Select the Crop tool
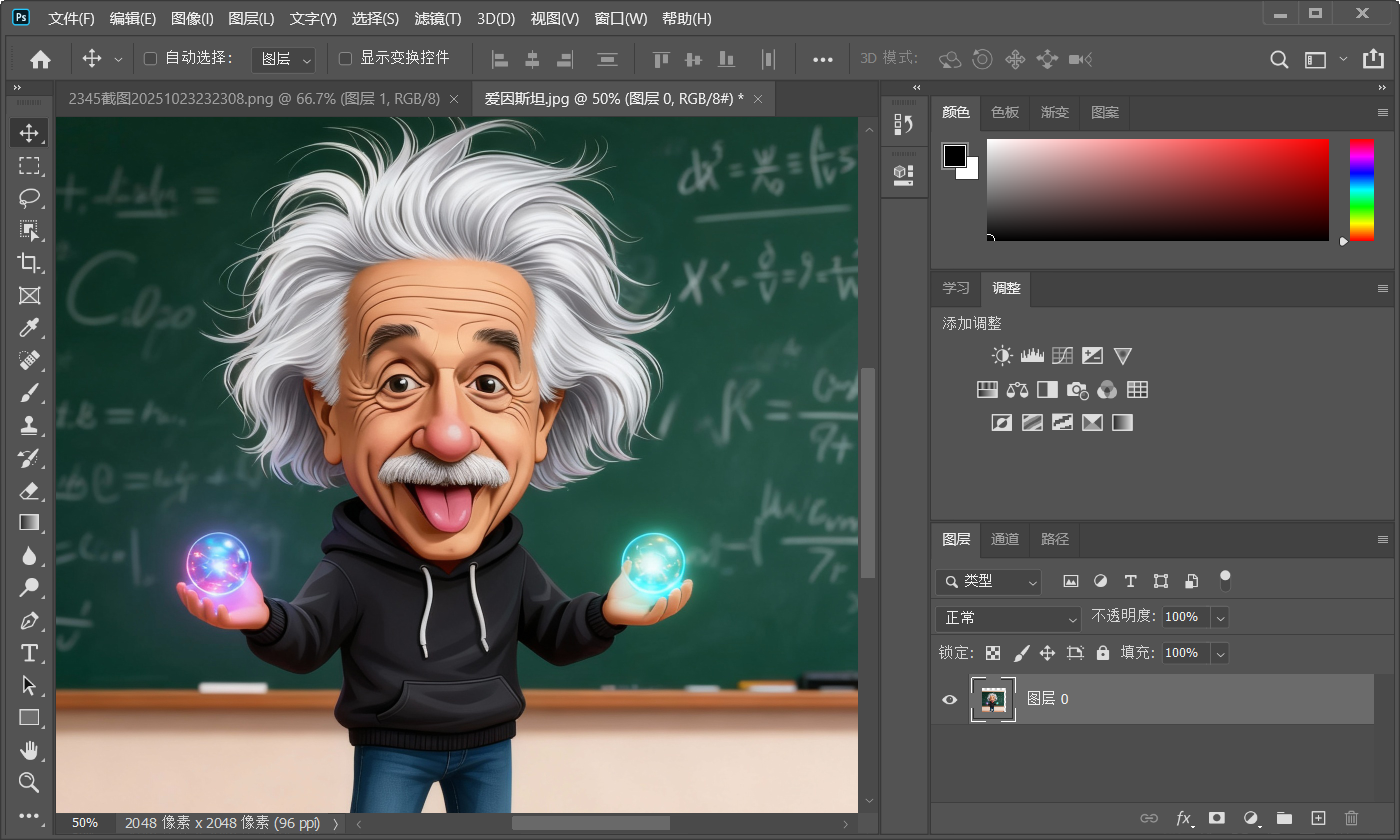Viewport: 1400px width, 840px height. (x=29, y=263)
